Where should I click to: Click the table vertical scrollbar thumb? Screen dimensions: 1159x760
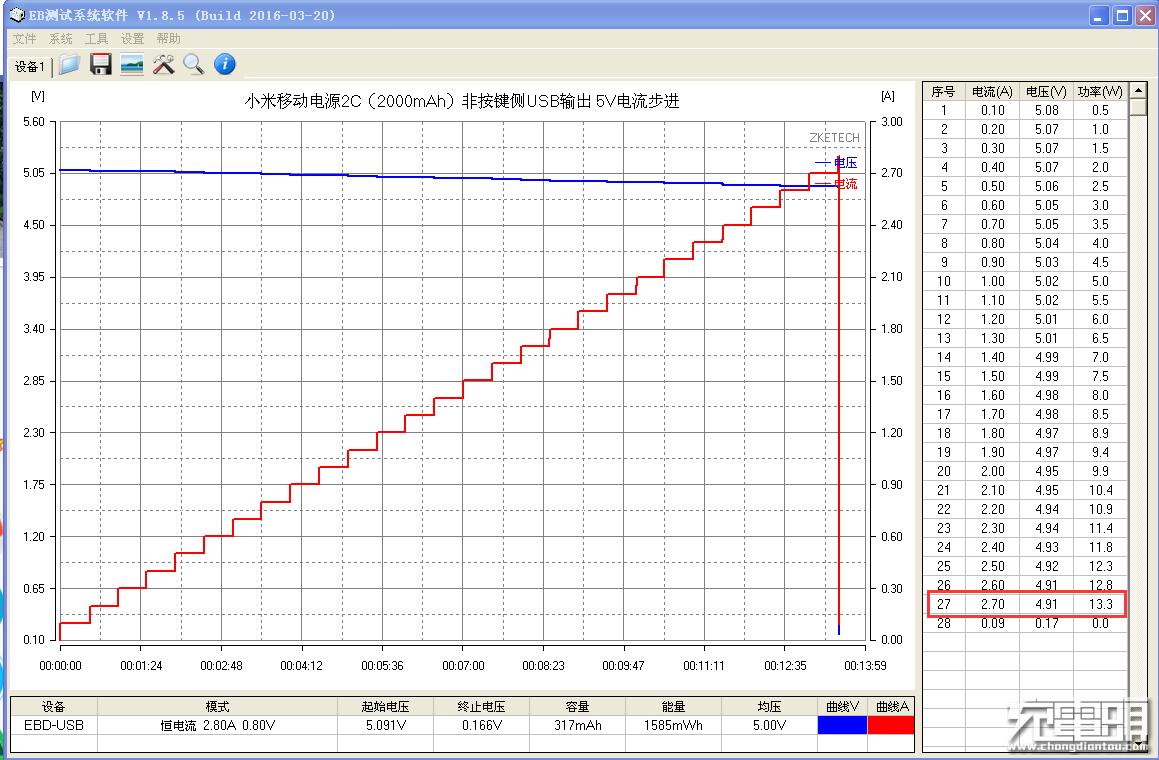point(1138,107)
